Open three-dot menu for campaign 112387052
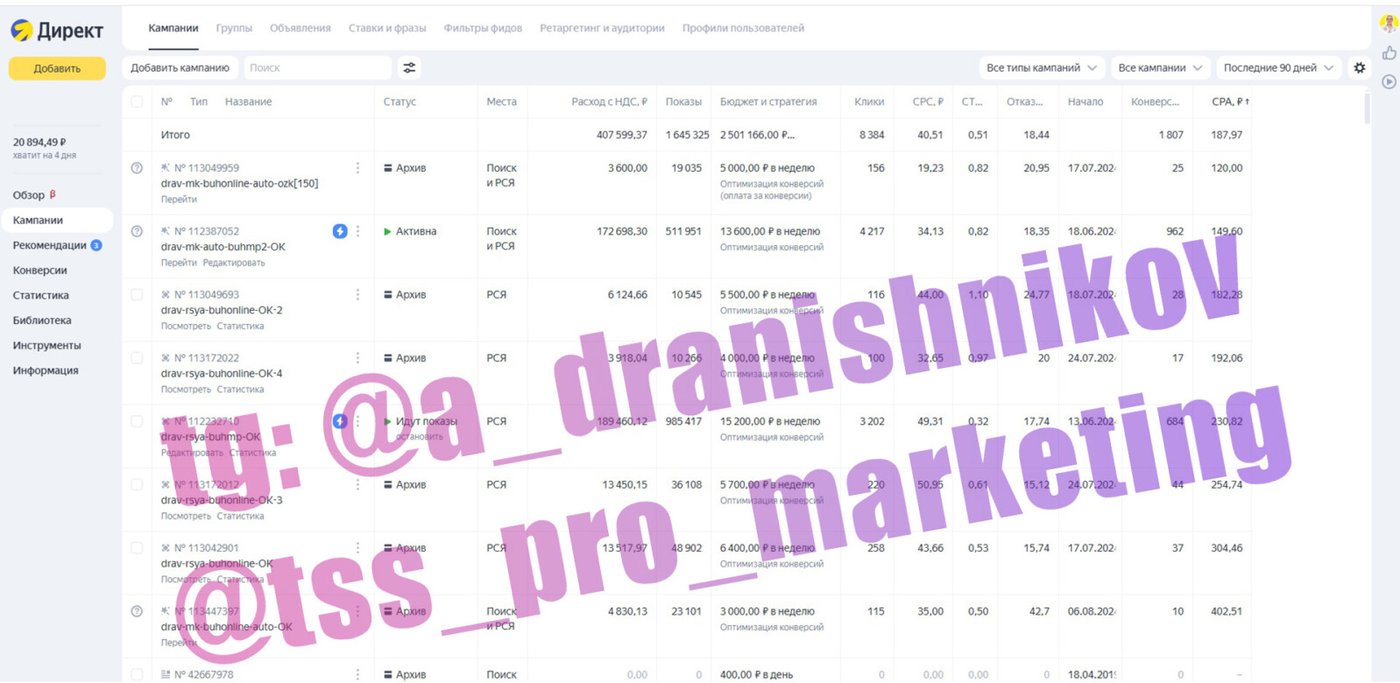 coord(358,231)
